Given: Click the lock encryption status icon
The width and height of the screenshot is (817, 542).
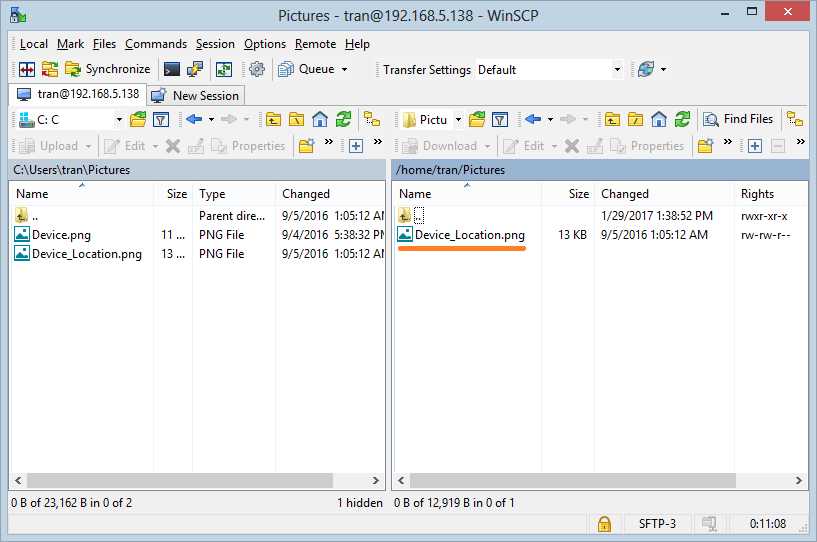Looking at the screenshot, I should point(604,524).
